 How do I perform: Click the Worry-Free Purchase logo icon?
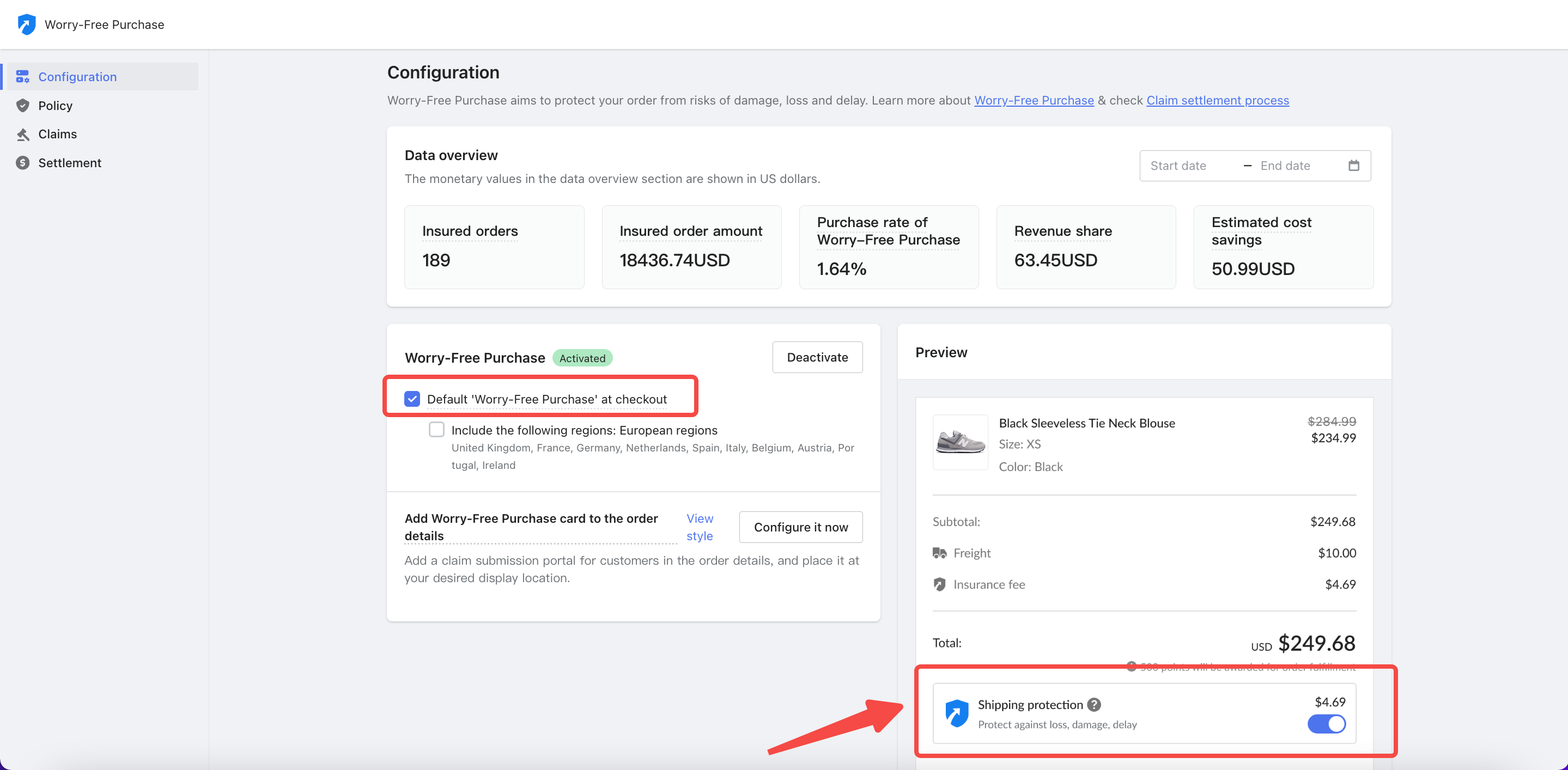point(27,25)
